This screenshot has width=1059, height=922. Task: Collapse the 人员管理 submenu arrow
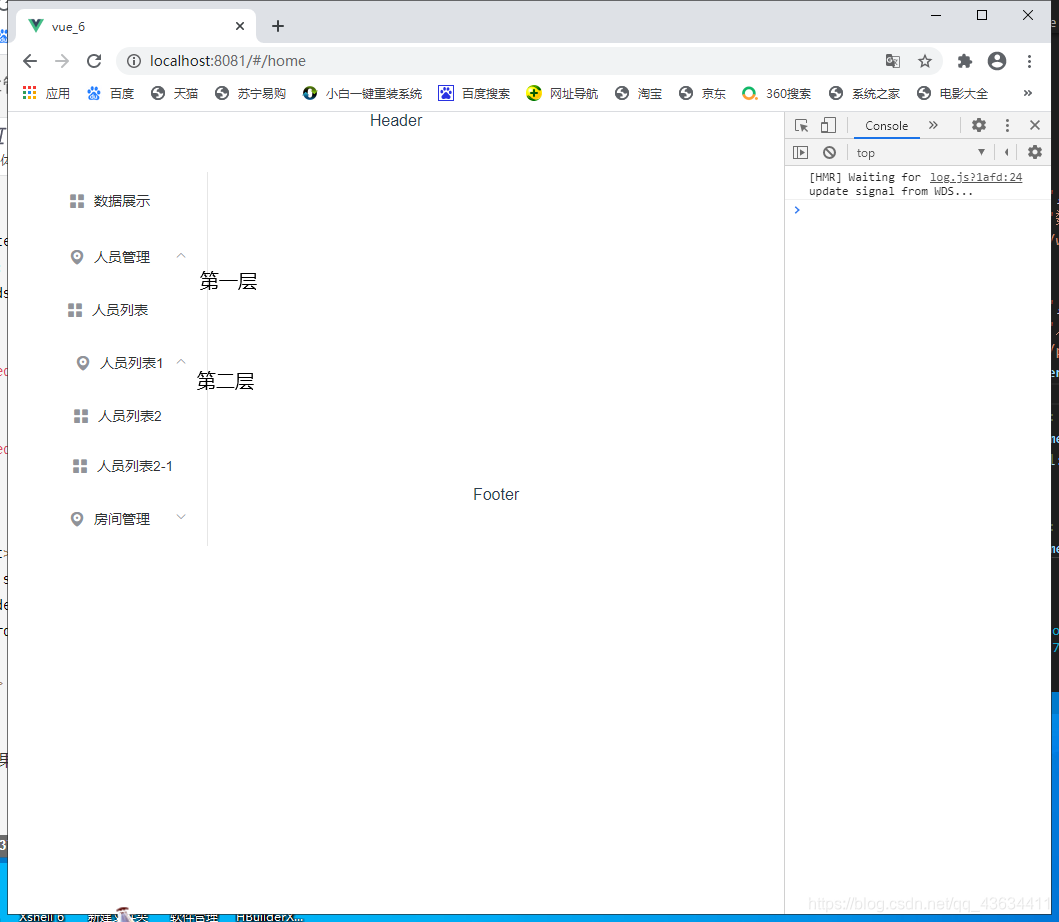coord(181,256)
